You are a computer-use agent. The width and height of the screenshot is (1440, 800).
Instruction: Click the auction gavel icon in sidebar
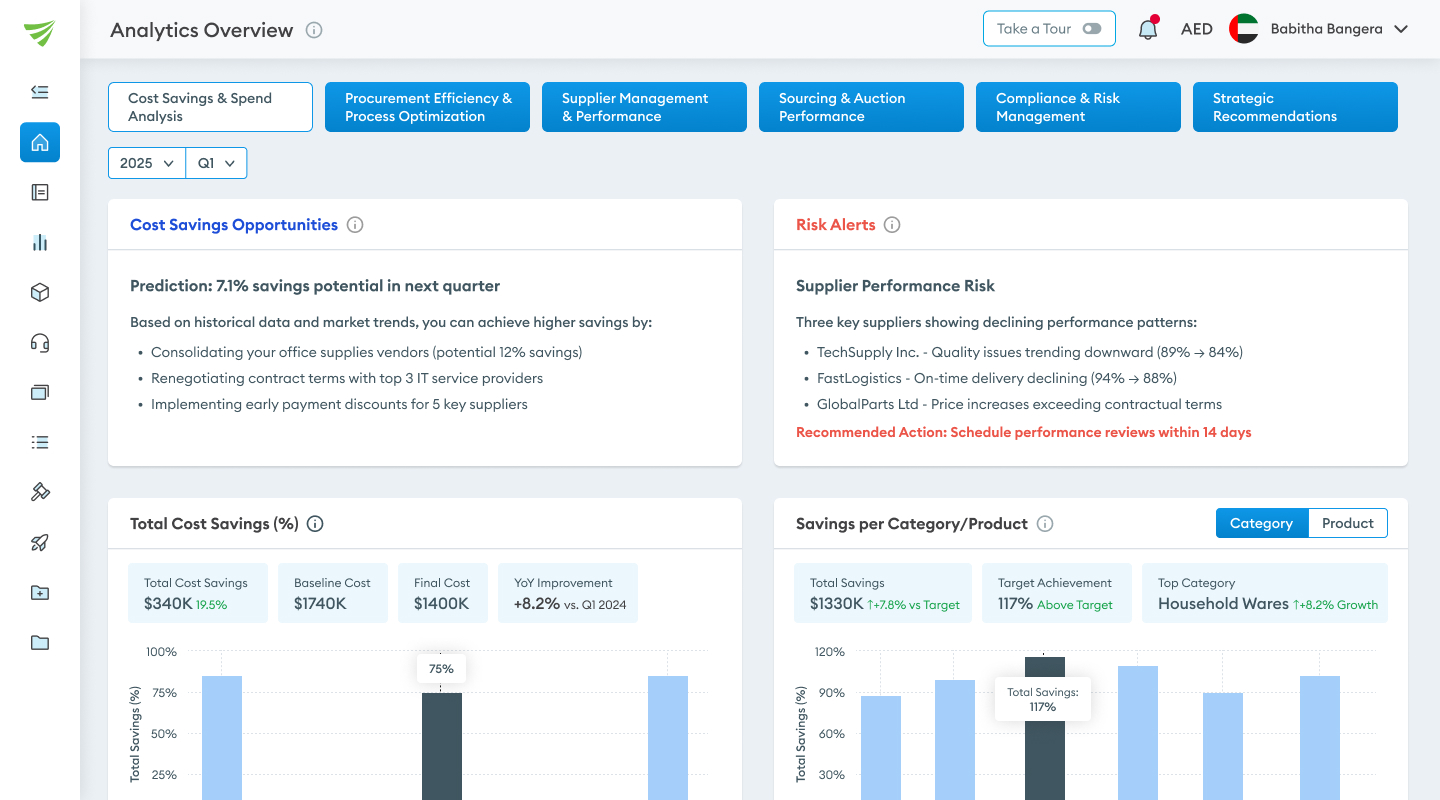40,491
